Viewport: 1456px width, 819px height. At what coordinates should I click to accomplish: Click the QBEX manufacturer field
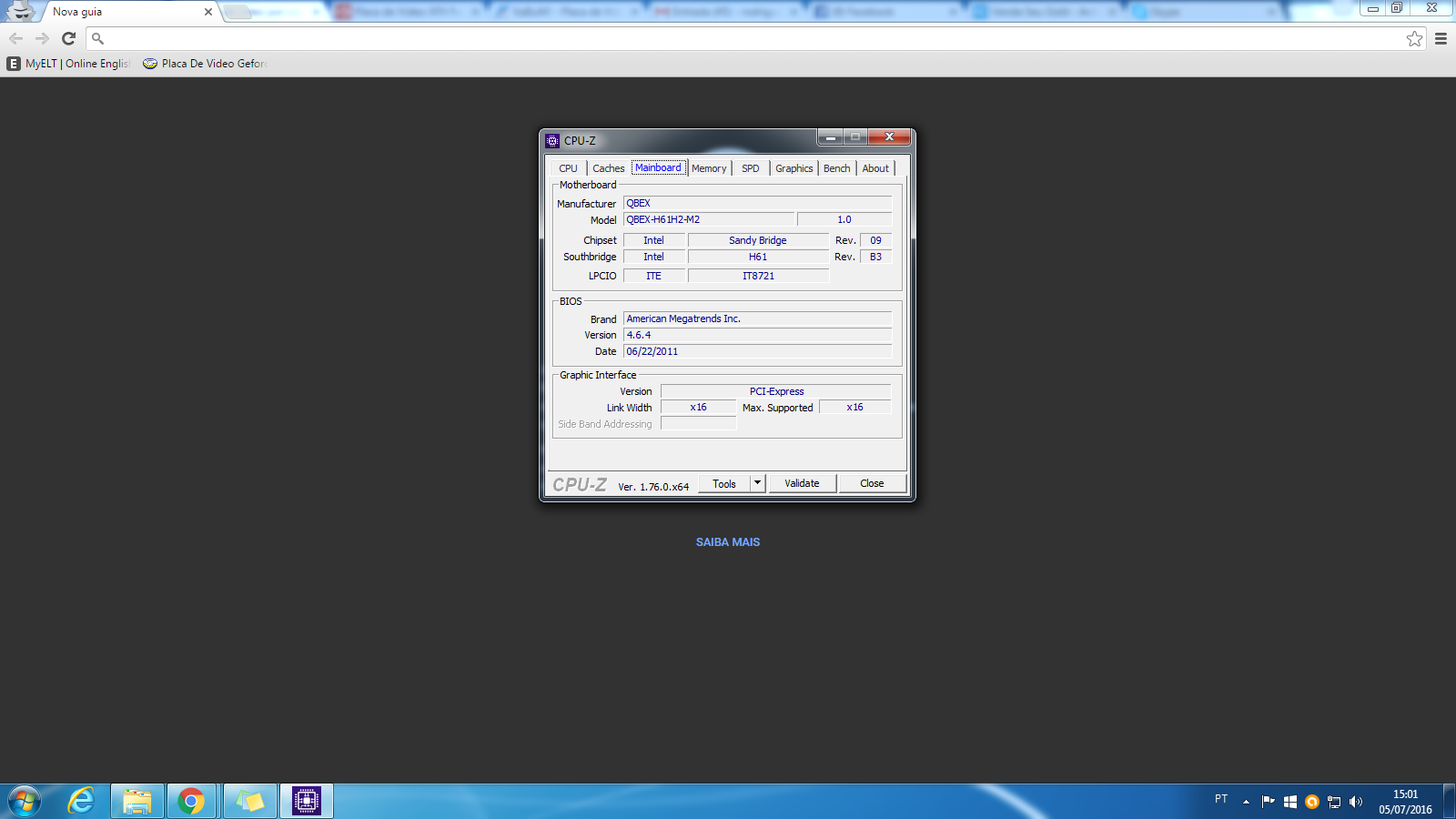[757, 203]
